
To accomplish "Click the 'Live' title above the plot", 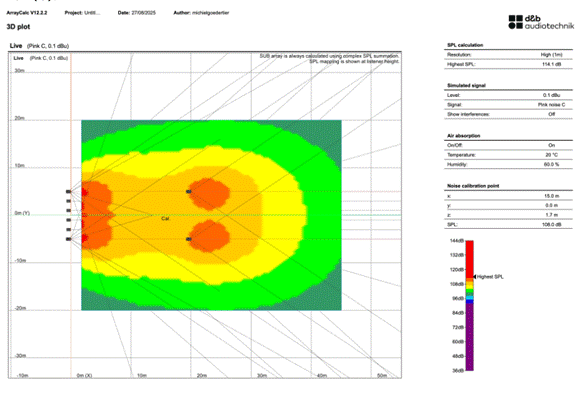I will coord(16,45).
